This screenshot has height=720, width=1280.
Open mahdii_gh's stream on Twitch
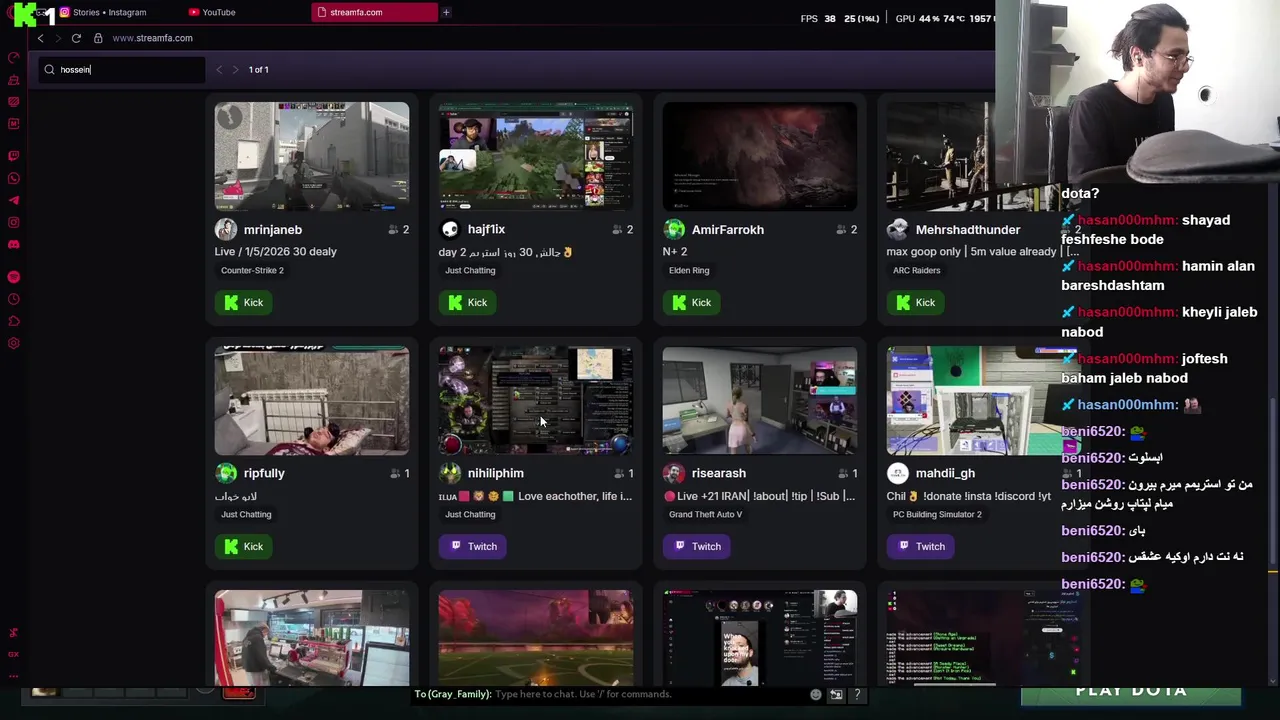pos(921,546)
